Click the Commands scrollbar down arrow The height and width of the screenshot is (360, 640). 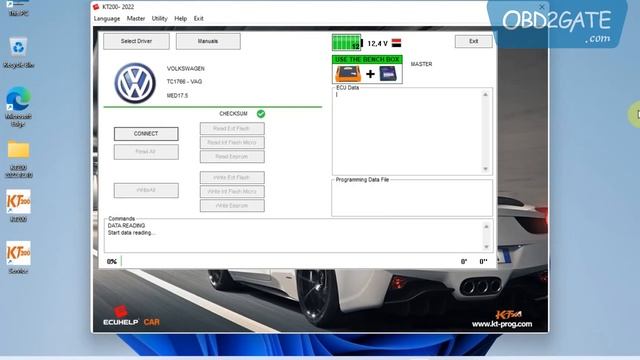[x=486, y=247]
